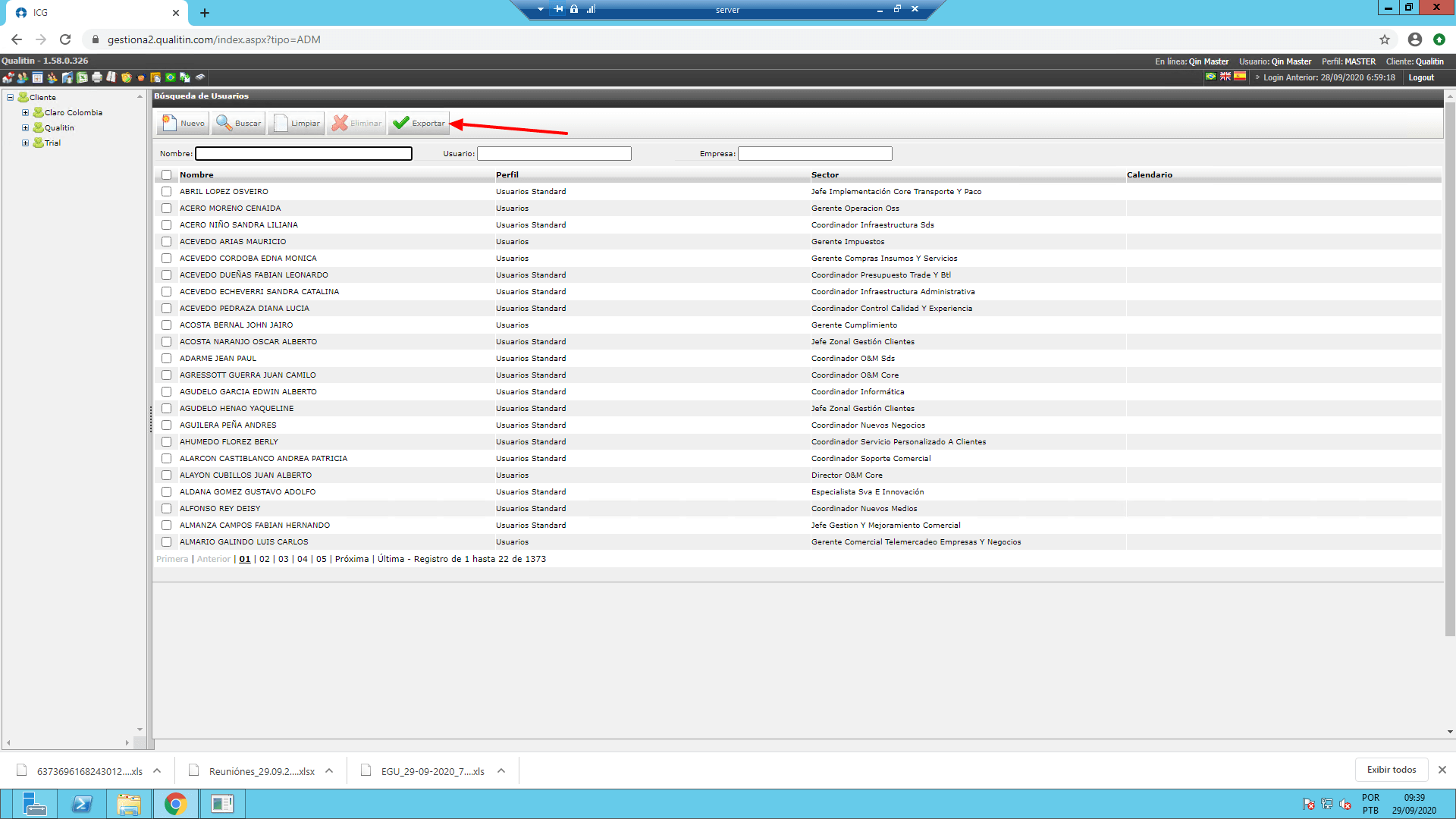Image resolution: width=1456 pixels, height=819 pixels.
Task: Open PowerShell from the taskbar
Action: tap(82, 804)
